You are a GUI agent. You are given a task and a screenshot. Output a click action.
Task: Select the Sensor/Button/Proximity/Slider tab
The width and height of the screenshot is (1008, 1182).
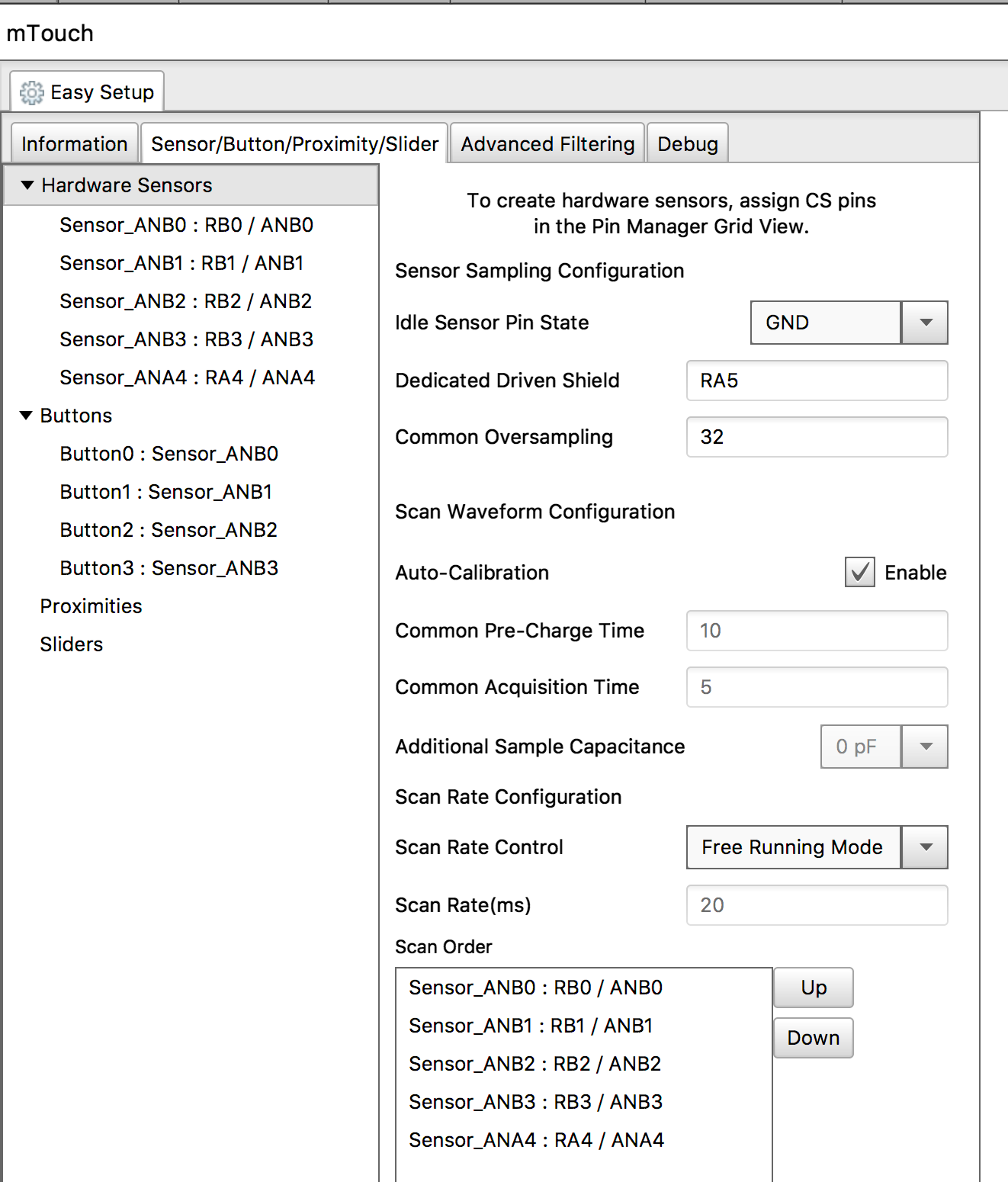coord(294,143)
